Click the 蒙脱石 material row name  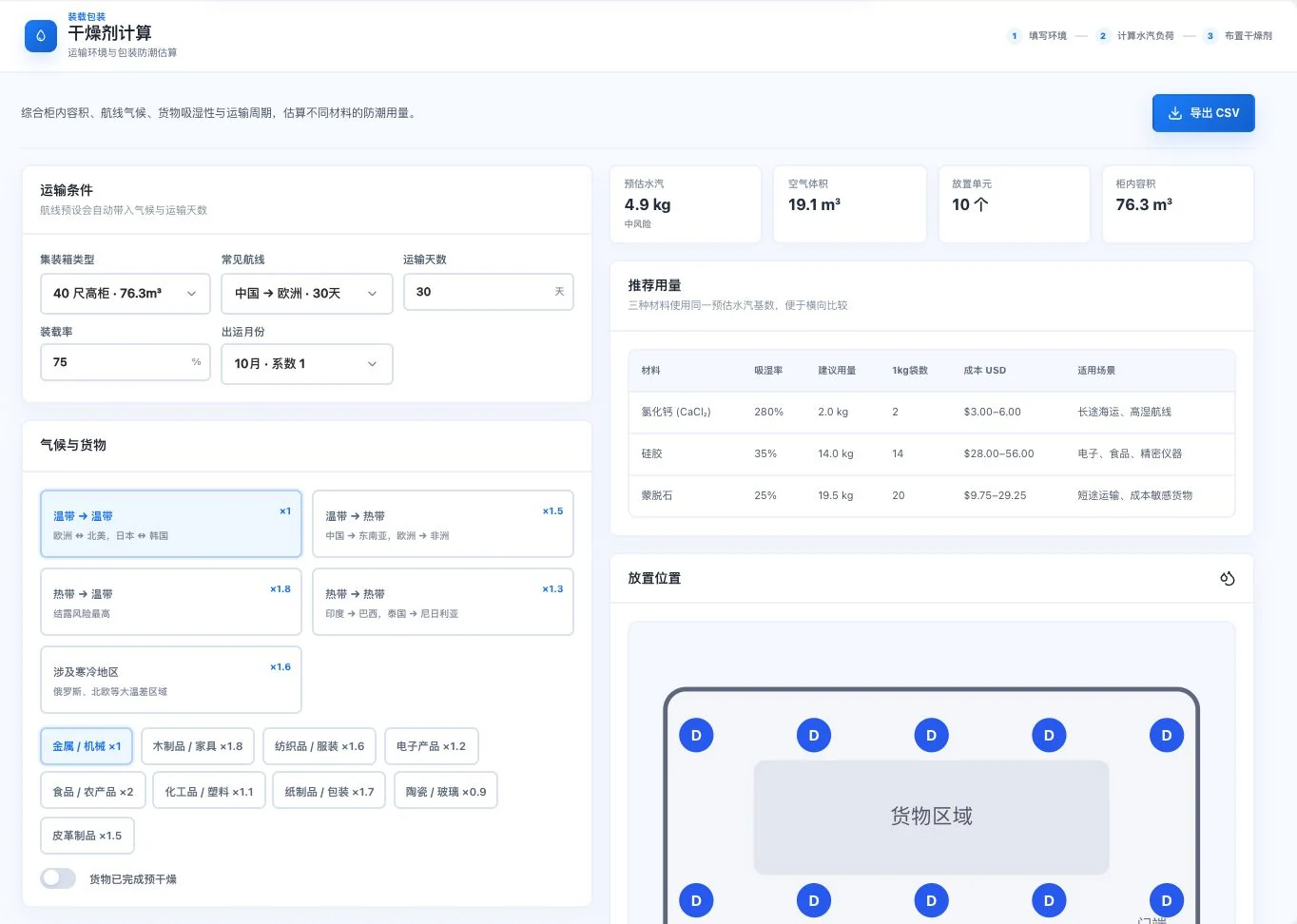657,495
